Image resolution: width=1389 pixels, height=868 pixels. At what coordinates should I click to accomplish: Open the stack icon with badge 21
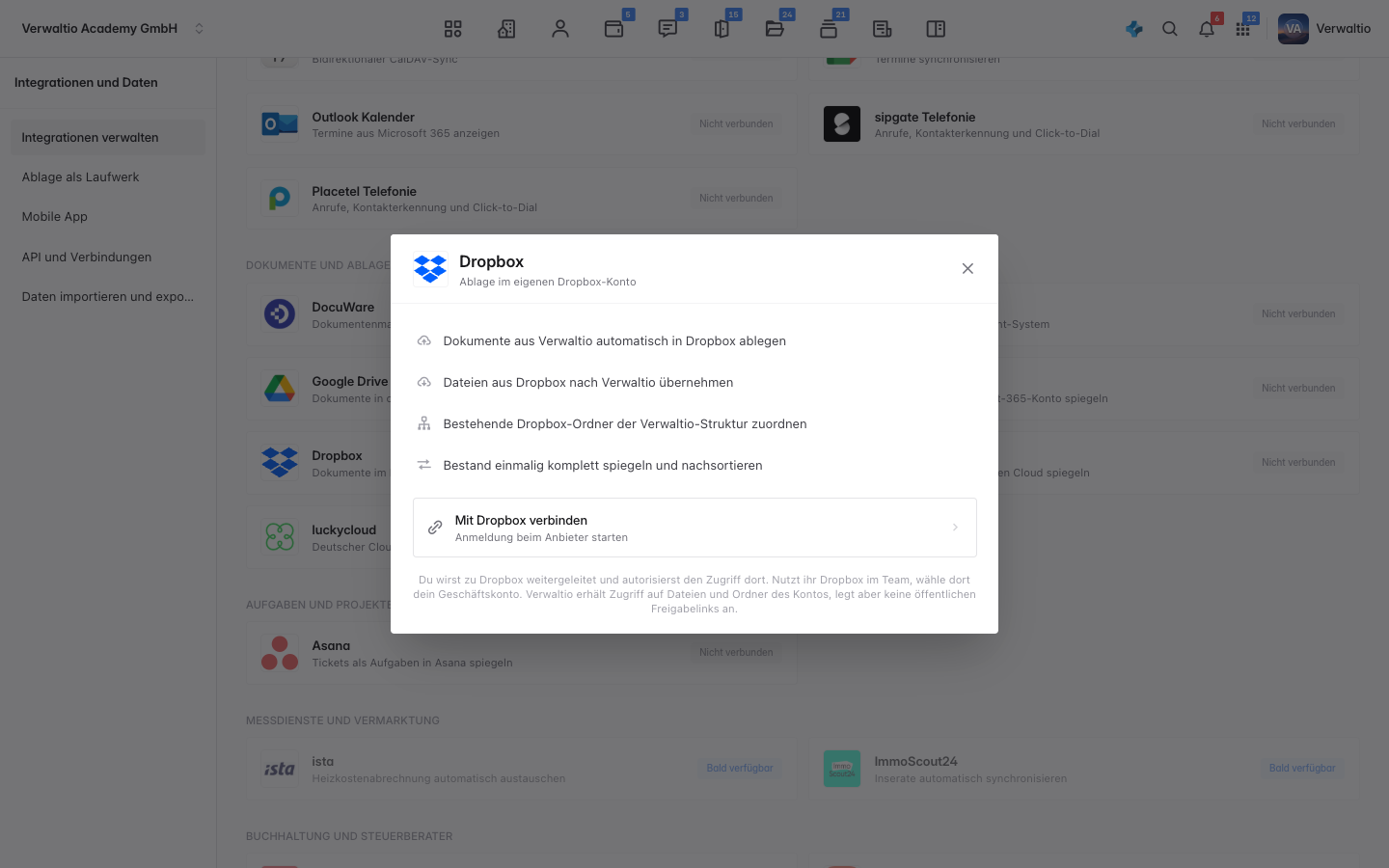point(829,29)
